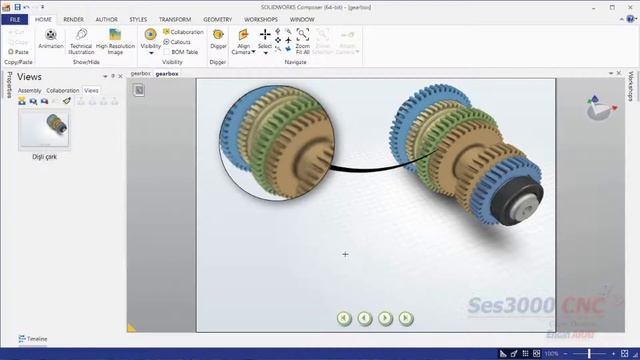Open quick access toolbar customize dropdown
This screenshot has height=360, width=640.
42,7
